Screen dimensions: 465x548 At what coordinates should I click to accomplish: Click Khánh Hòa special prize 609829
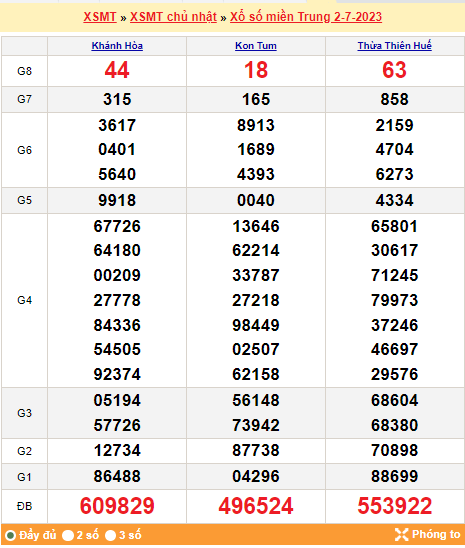coord(117,506)
